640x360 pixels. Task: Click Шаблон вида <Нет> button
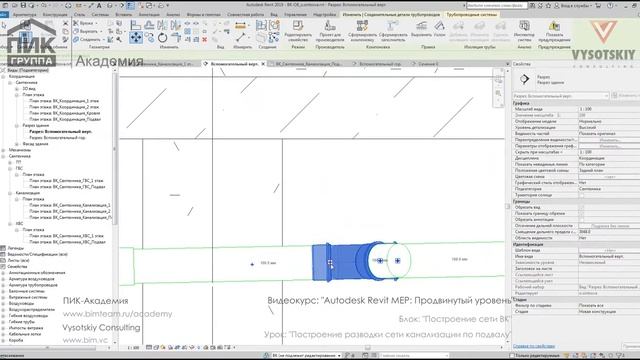[x=610, y=250]
